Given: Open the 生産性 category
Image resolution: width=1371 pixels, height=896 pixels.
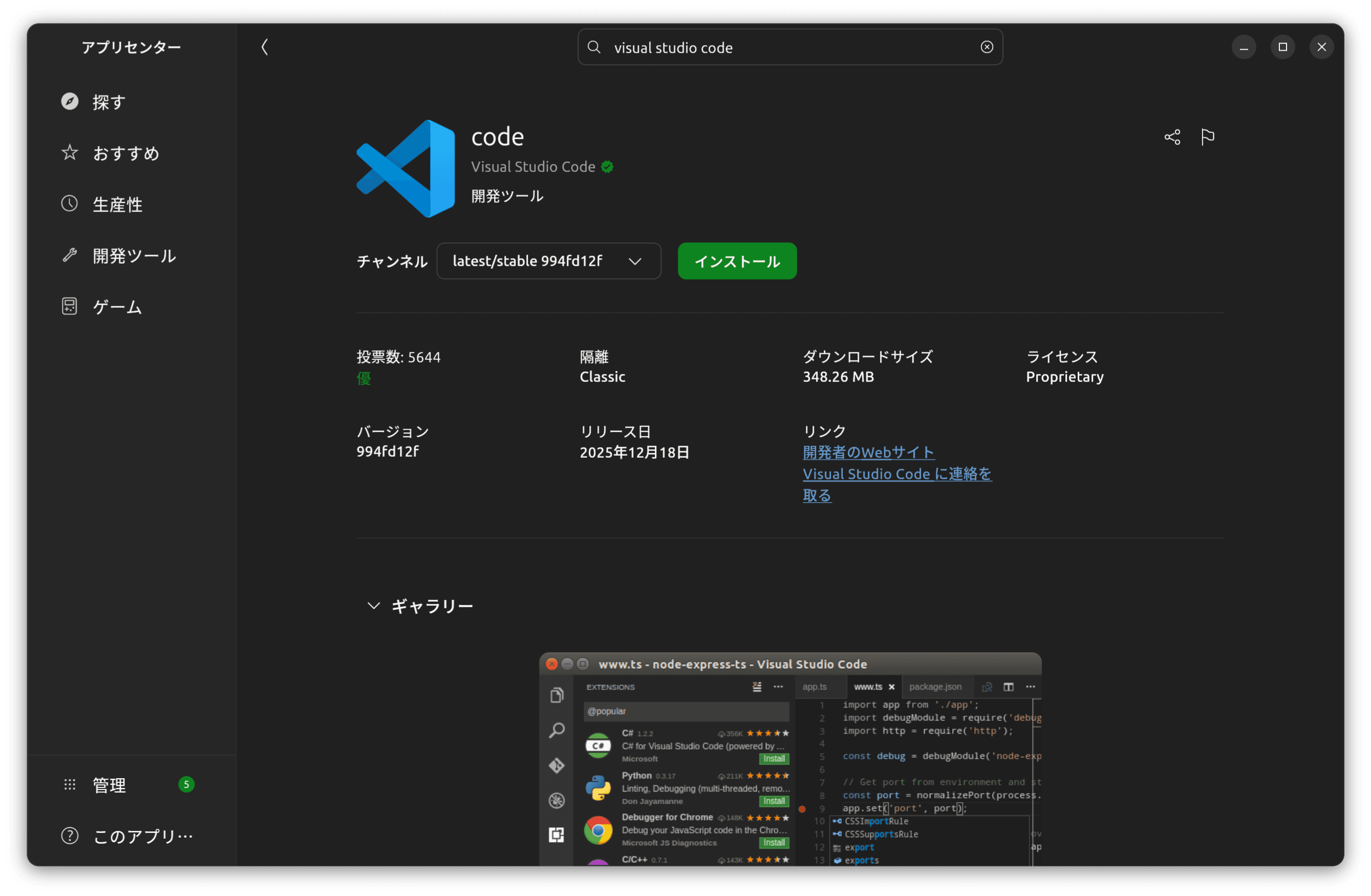Looking at the screenshot, I should tap(117, 205).
